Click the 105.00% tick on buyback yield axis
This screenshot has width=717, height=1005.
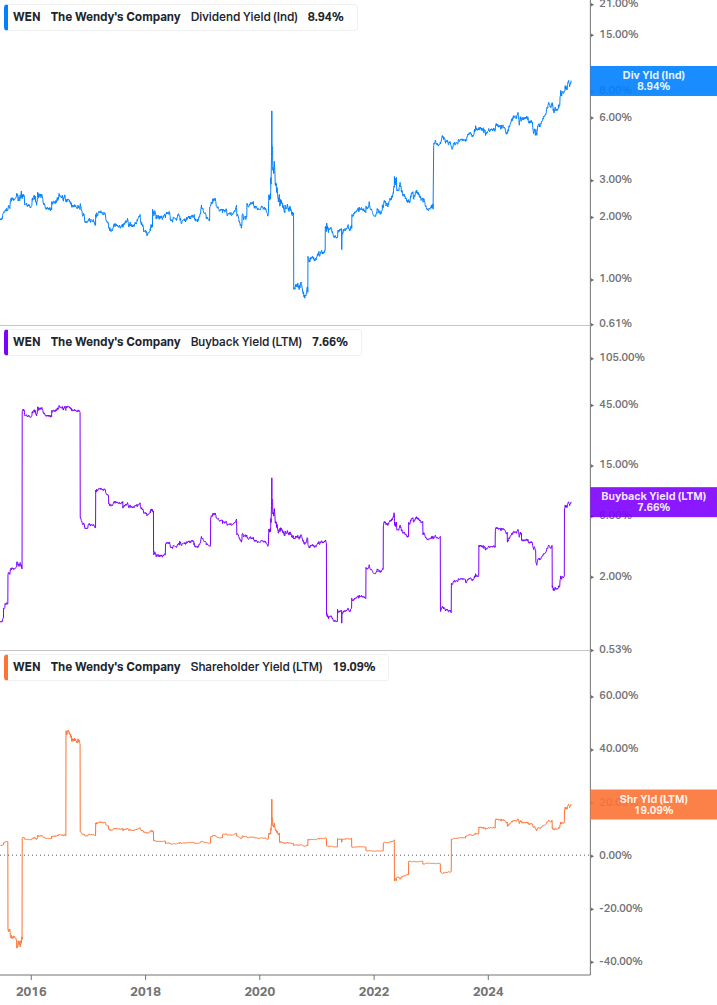tap(622, 358)
